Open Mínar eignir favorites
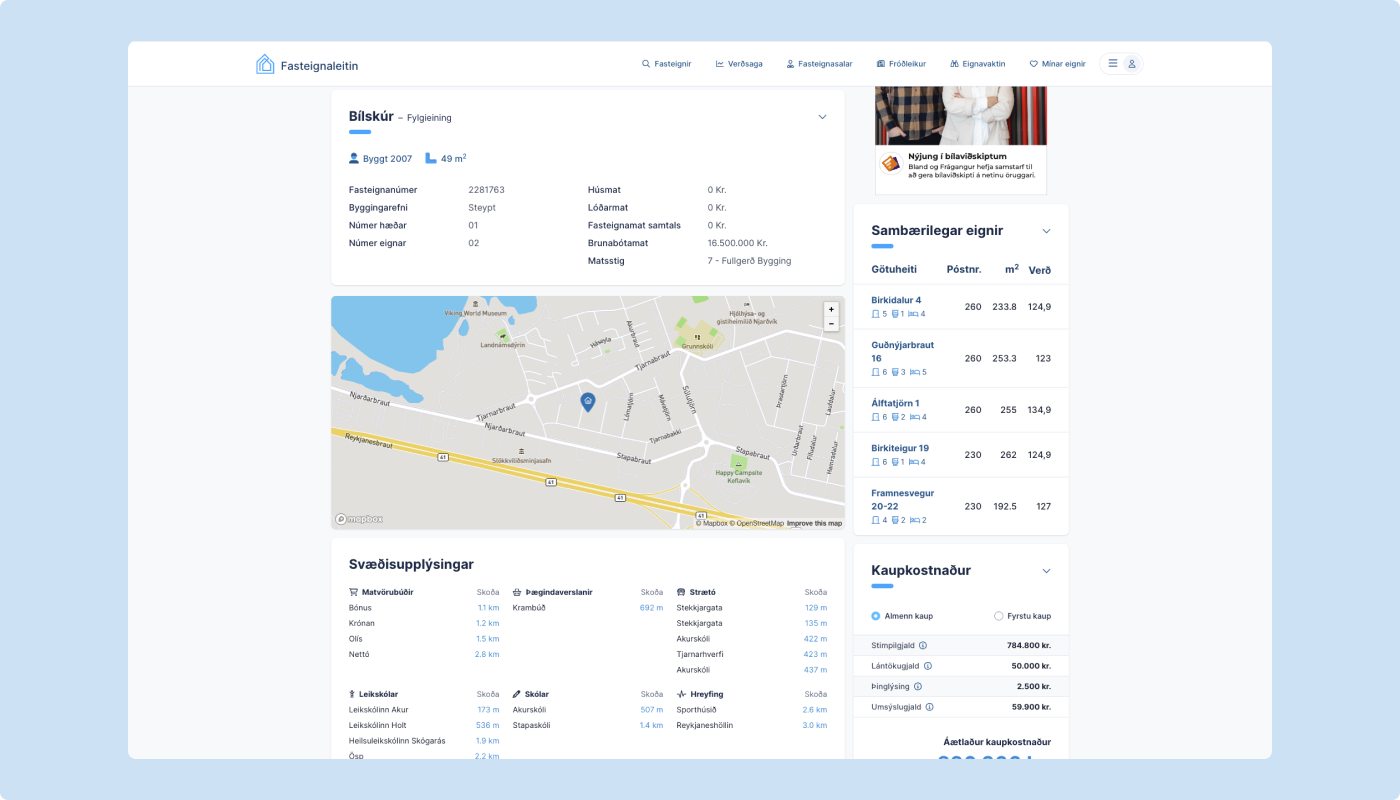This screenshot has height=800, width=1400. (1057, 64)
